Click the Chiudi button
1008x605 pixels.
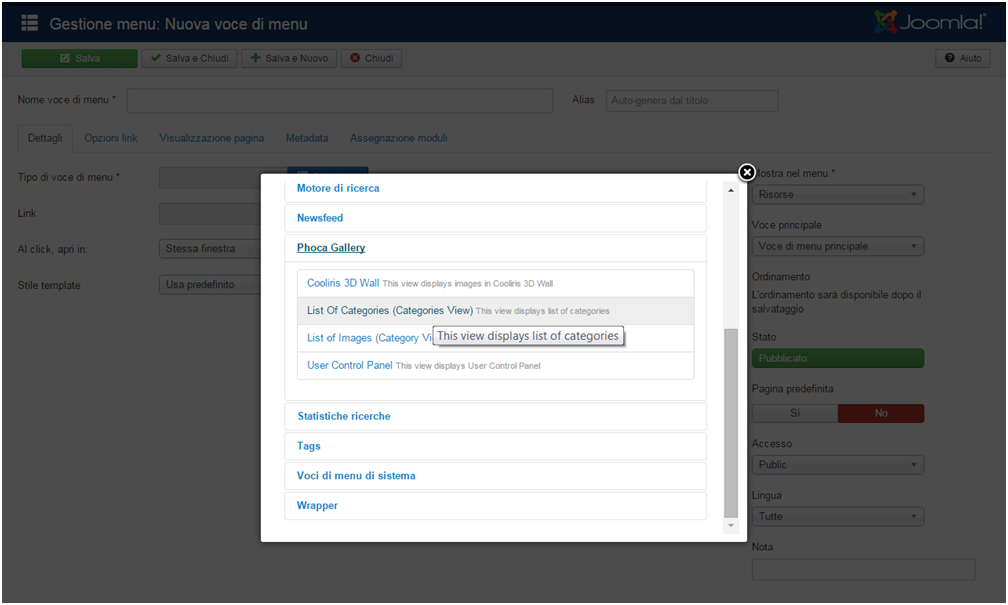(371, 58)
